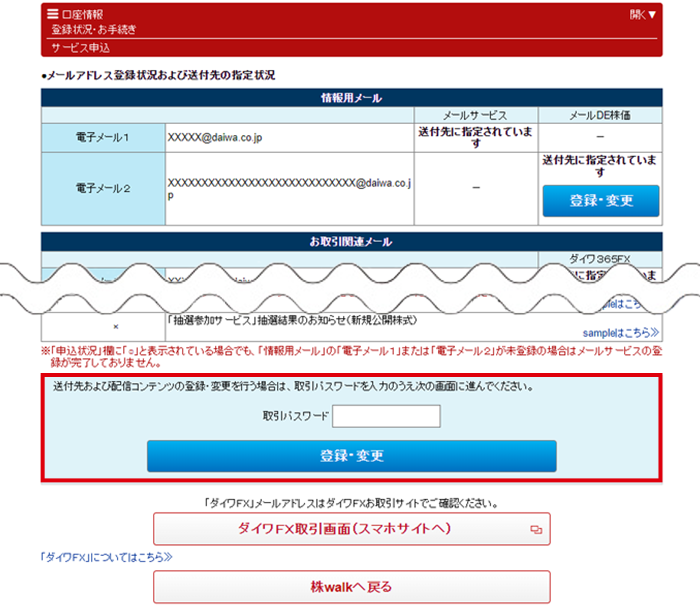Click the 口座情報 title text
Image resolution: width=700 pixels, height=605 pixels.
[x=82, y=14]
